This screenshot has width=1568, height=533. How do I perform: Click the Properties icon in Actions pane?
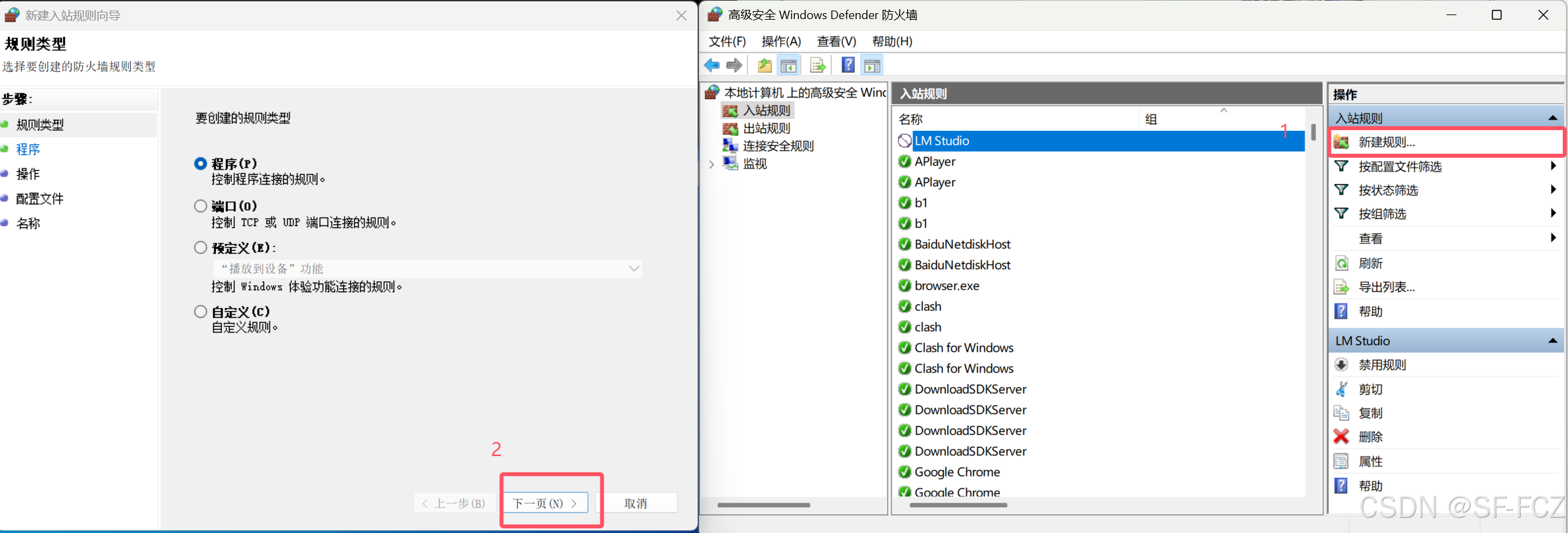tap(1341, 461)
